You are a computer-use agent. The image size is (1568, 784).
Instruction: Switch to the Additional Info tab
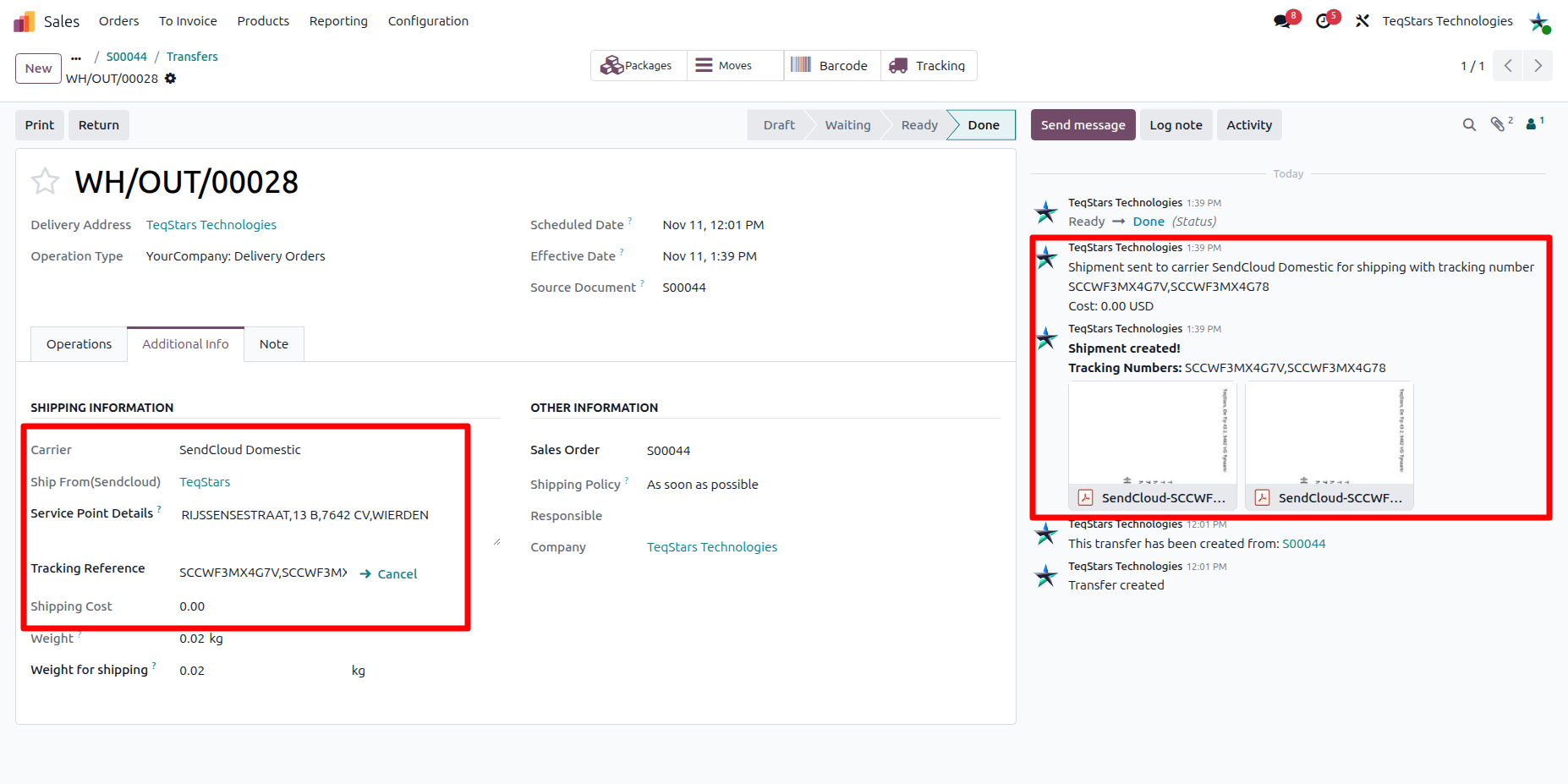(x=185, y=344)
